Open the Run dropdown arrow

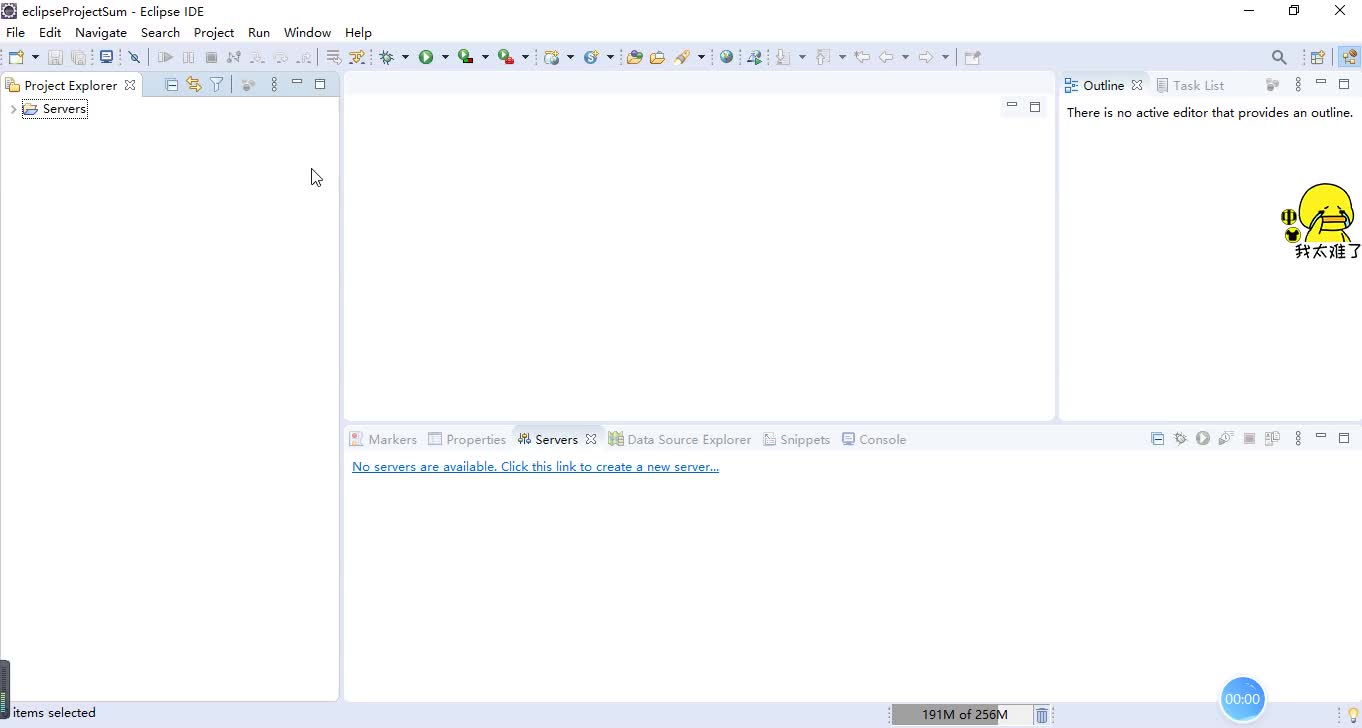[444, 57]
